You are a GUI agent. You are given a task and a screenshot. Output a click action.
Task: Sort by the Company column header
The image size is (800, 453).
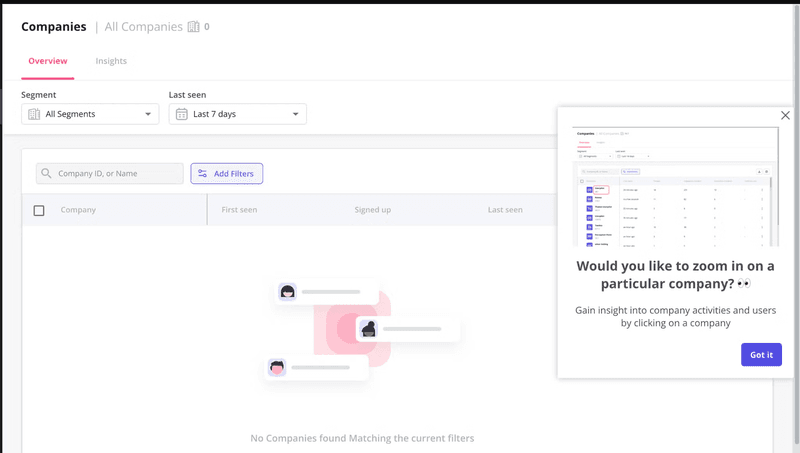(x=78, y=210)
